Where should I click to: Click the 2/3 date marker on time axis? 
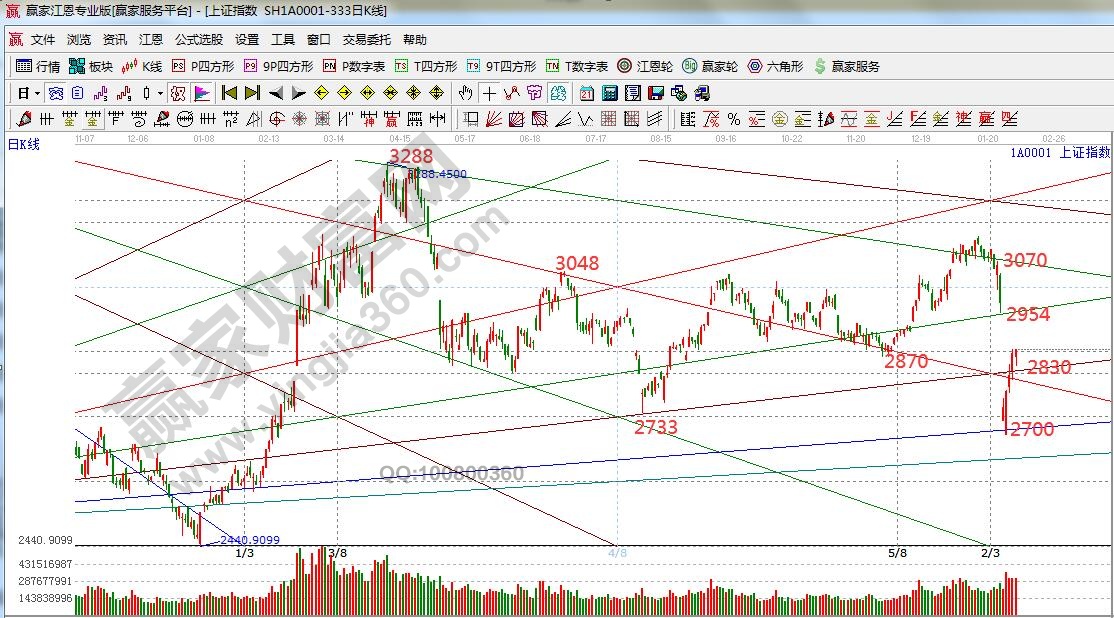(x=989, y=552)
